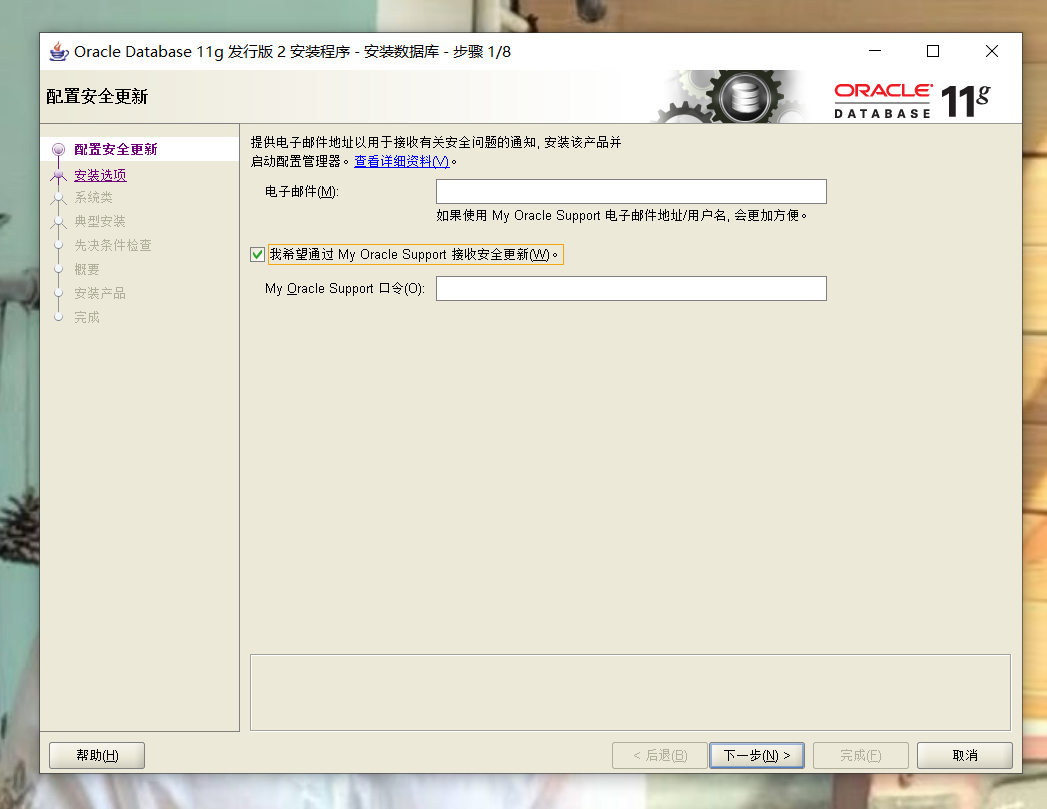Select the 典型安装 step in sidebar

click(x=100, y=221)
